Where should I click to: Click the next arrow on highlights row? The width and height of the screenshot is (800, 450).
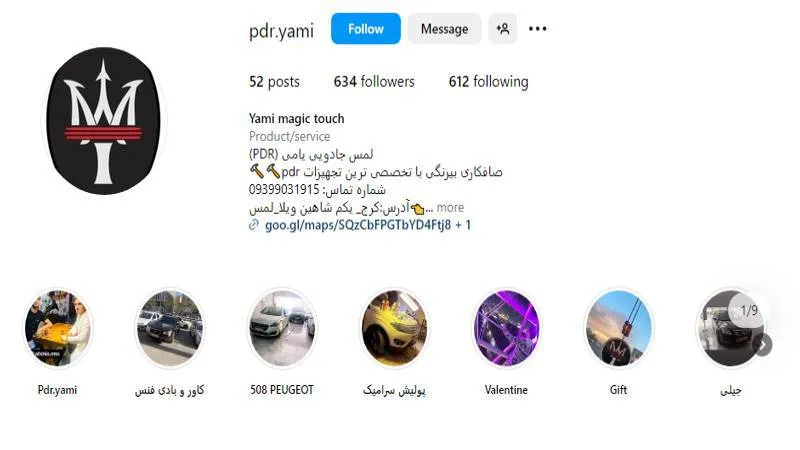coord(762,345)
